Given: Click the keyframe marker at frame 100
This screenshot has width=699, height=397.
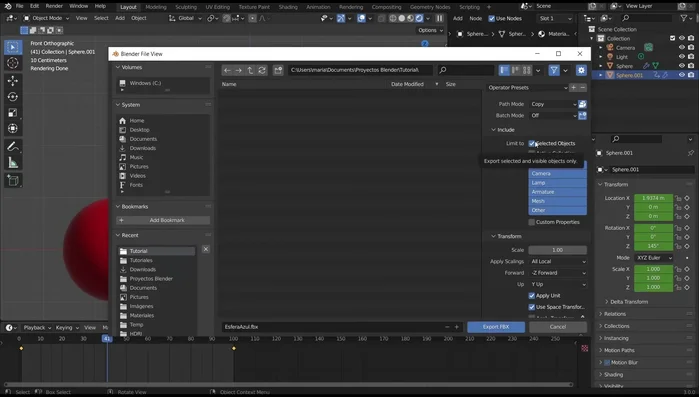Looking at the screenshot, I should pyautogui.click(x=234, y=348).
